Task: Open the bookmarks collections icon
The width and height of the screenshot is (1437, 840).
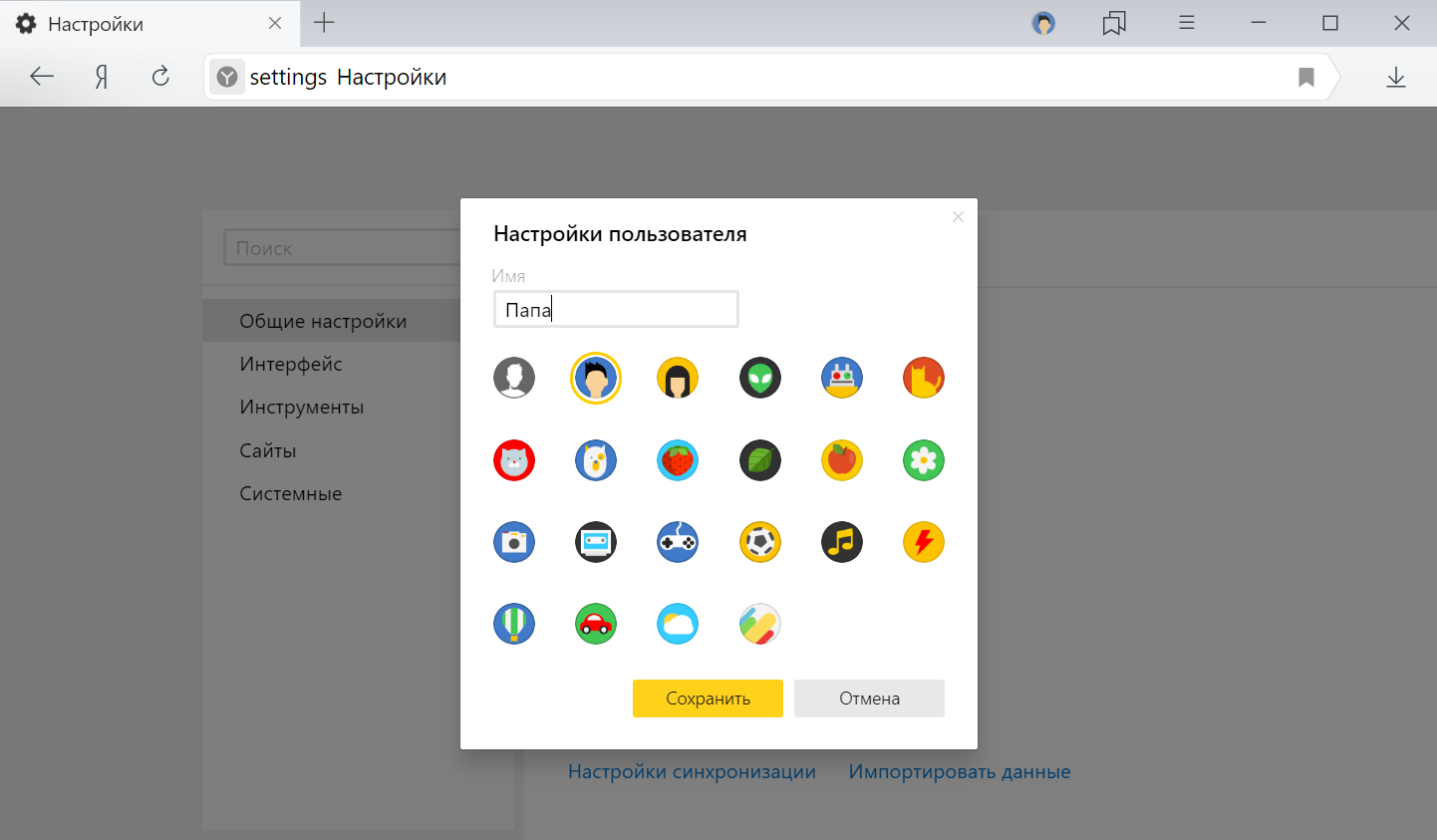Action: click(x=1114, y=23)
